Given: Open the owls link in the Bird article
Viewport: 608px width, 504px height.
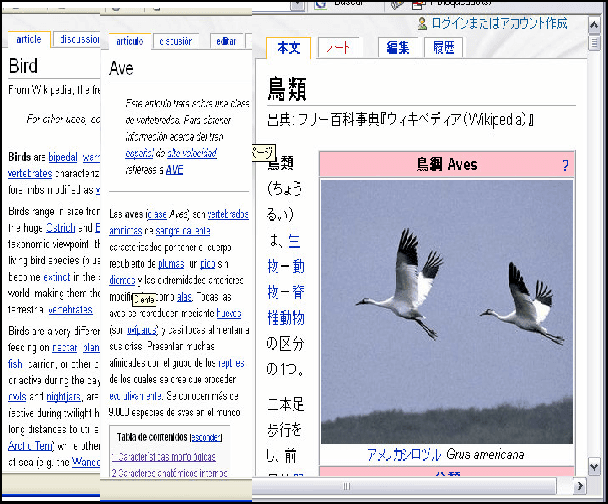Looking at the screenshot, I should click(17, 397).
